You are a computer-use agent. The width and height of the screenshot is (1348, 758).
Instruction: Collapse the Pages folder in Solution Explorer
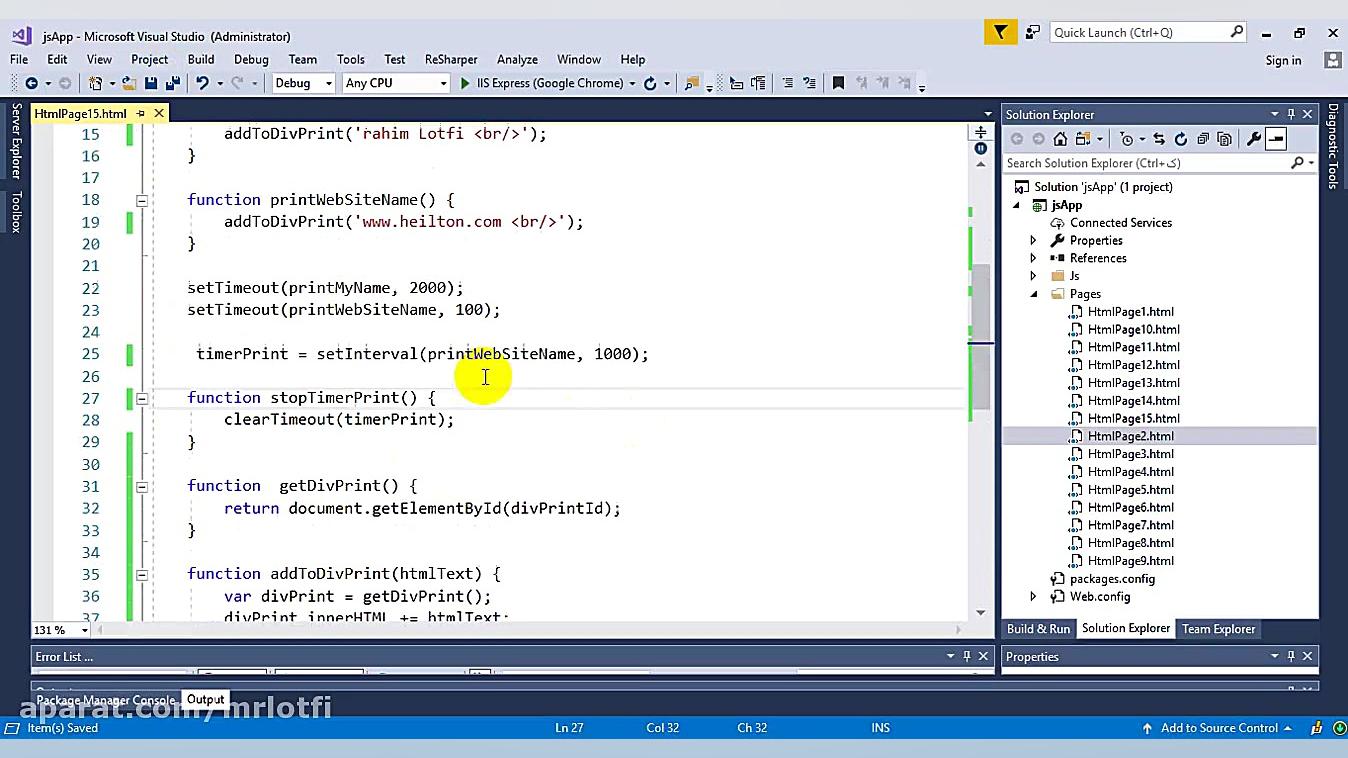pos(1033,294)
